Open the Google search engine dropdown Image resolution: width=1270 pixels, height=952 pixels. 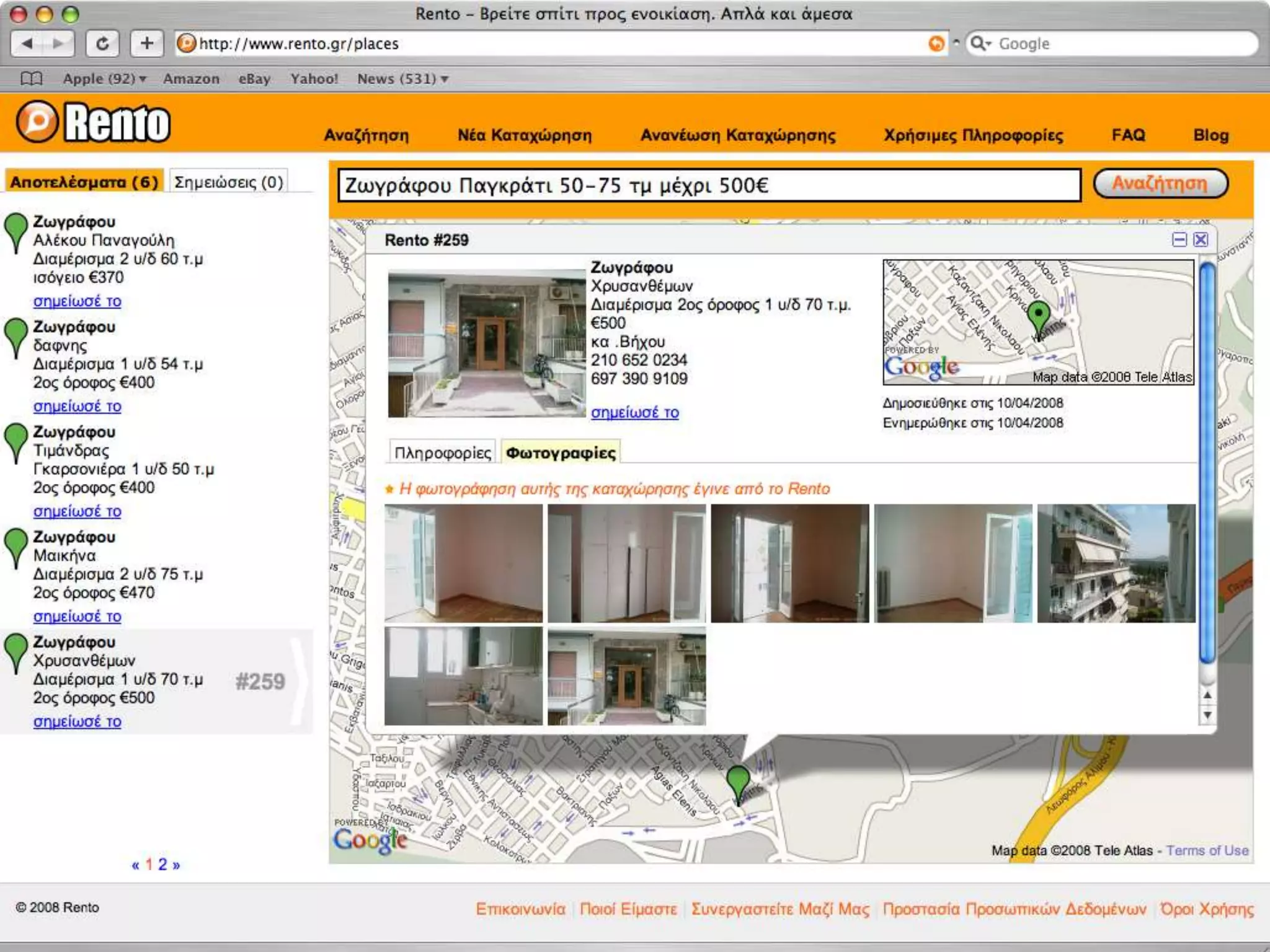click(x=982, y=43)
